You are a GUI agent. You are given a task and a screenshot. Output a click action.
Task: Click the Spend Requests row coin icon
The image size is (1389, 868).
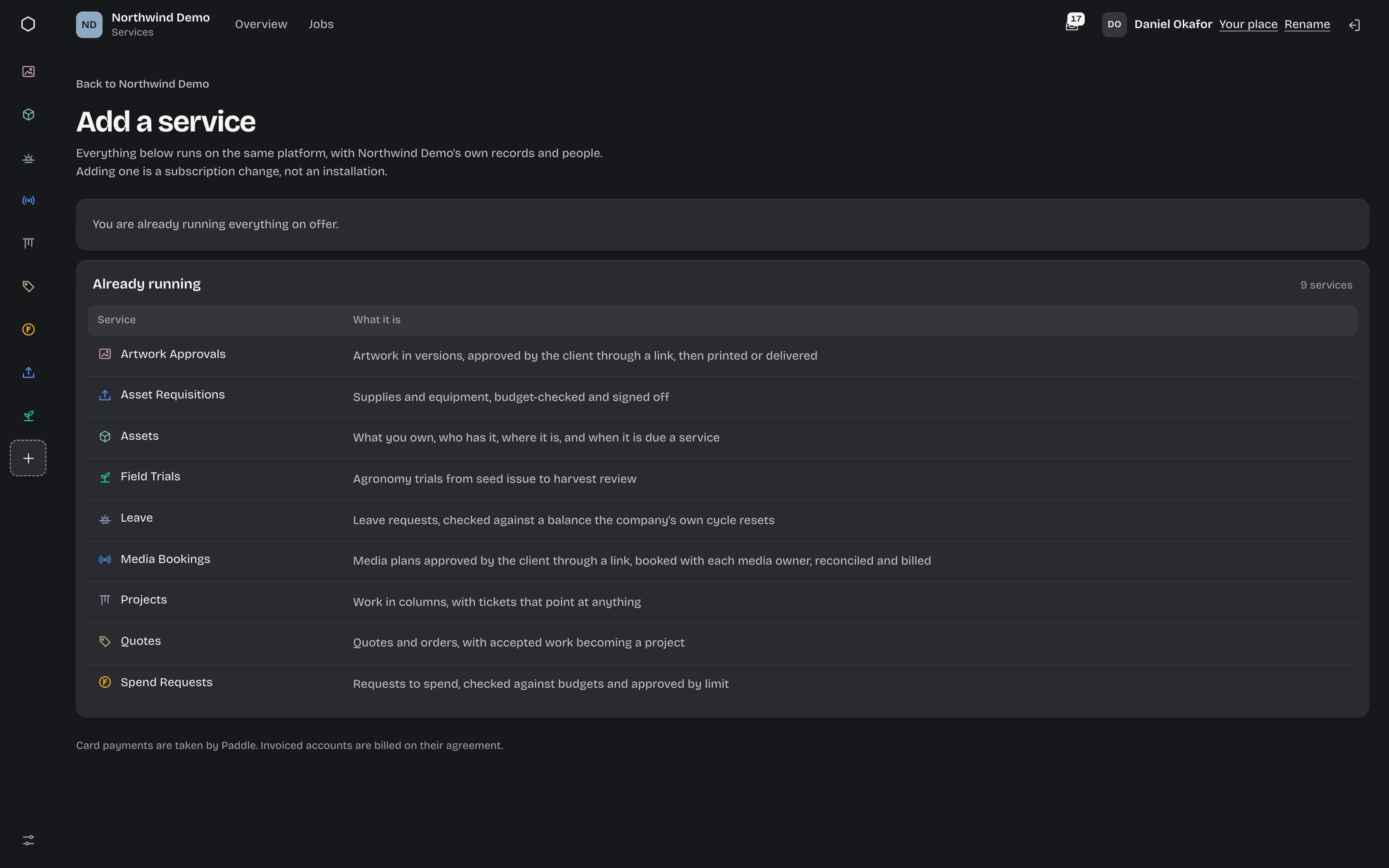pos(105,682)
